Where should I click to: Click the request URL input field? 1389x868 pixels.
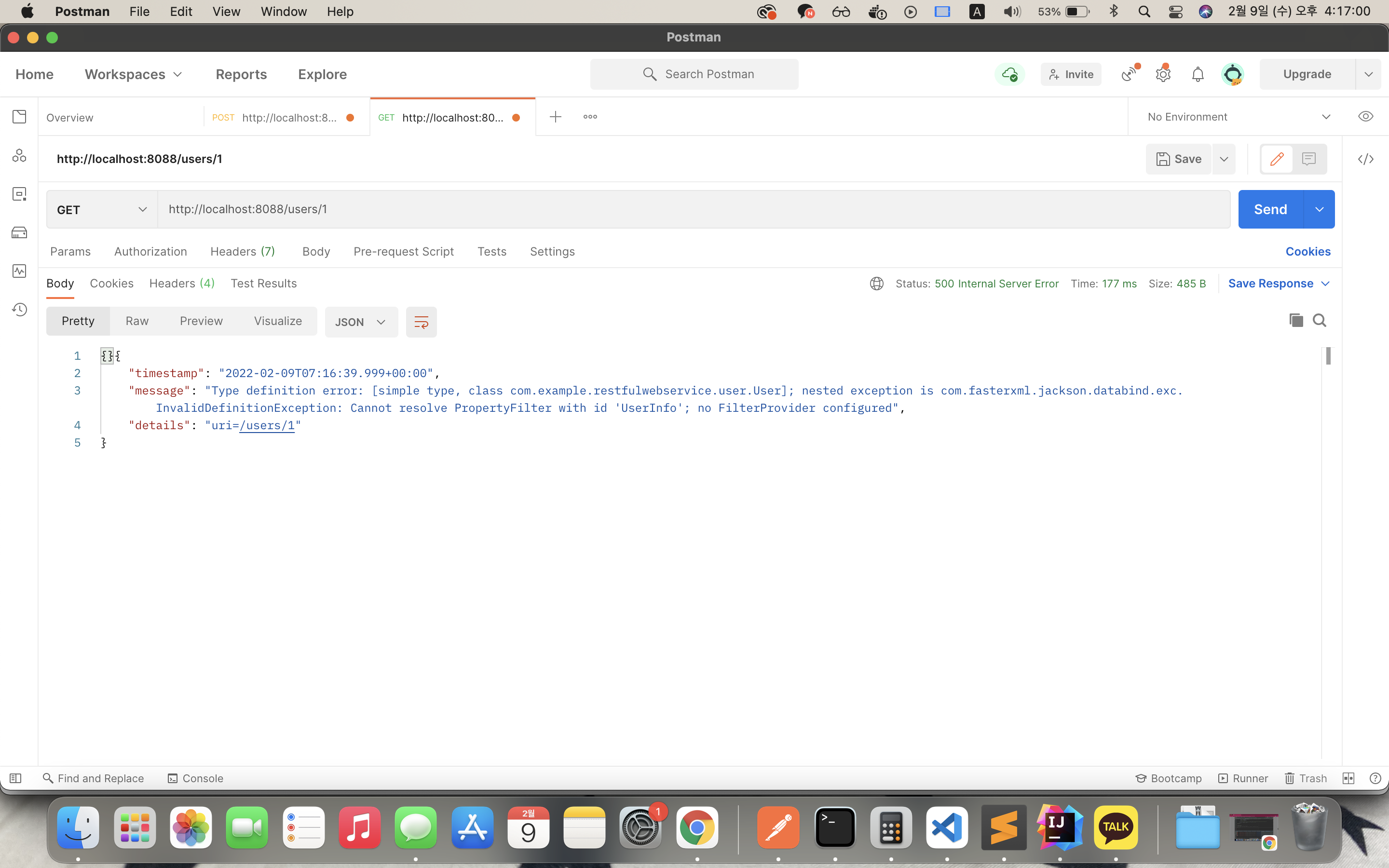[689, 210]
